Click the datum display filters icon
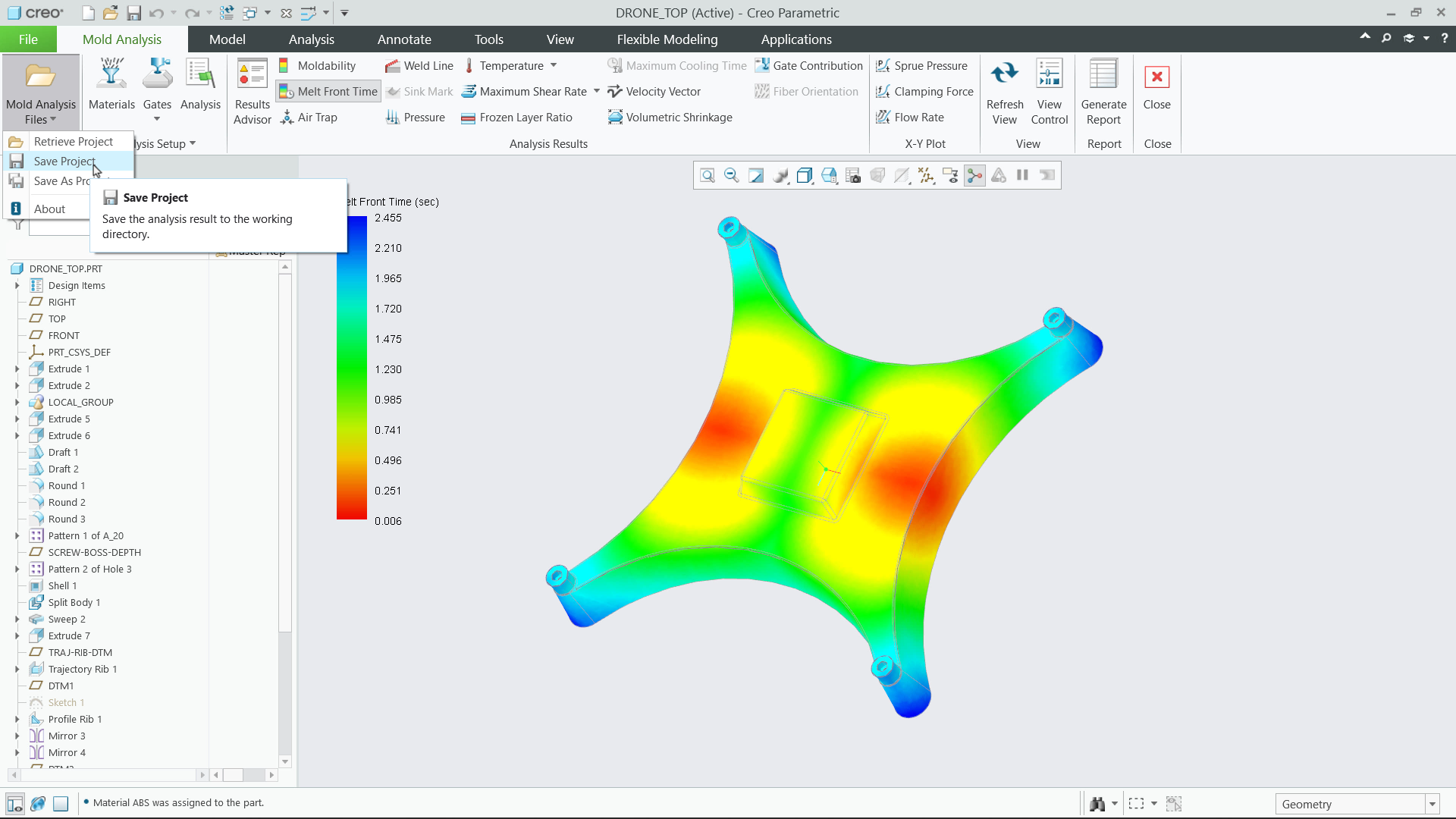 click(x=926, y=176)
